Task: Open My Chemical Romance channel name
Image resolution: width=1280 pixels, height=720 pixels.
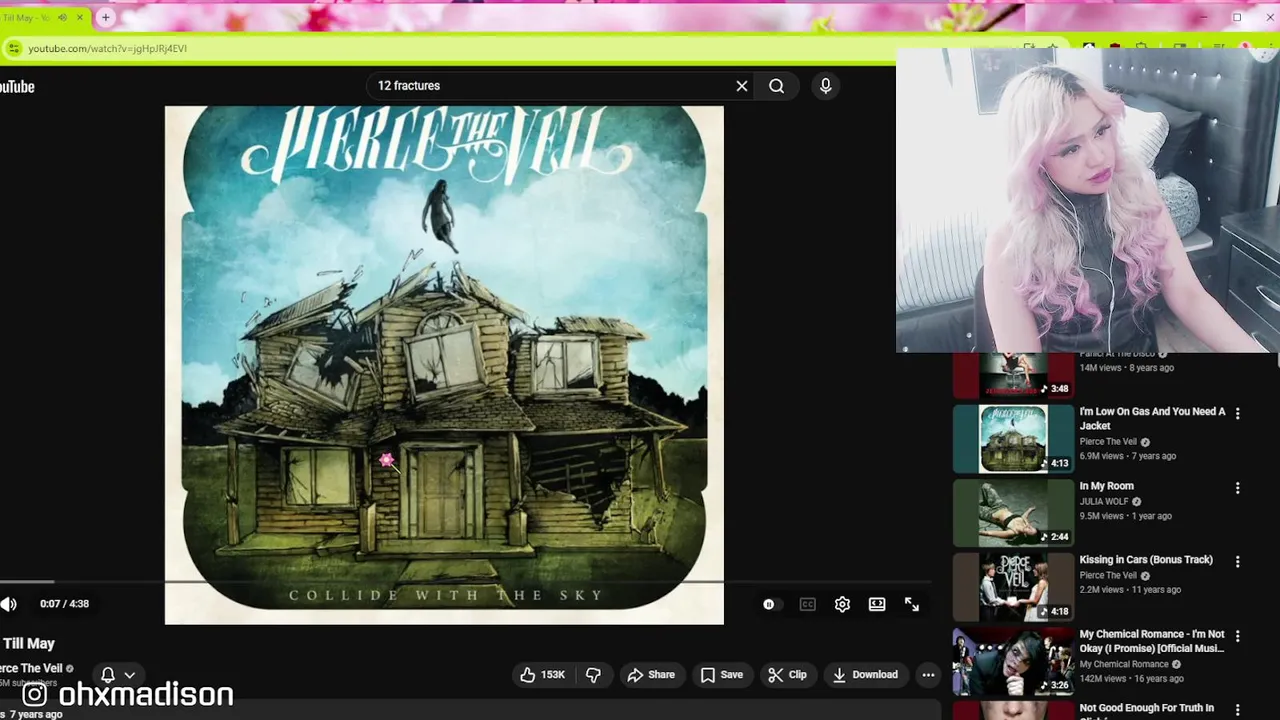Action: (1124, 664)
